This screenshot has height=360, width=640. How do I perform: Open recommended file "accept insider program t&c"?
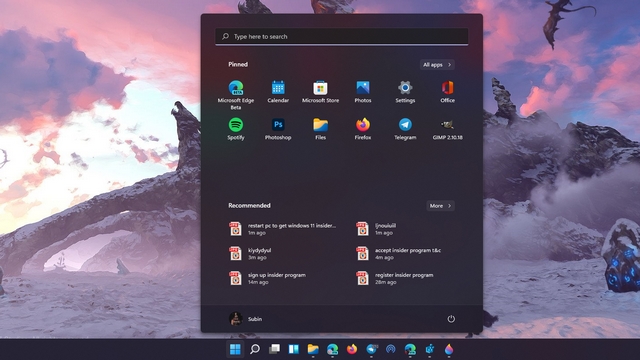click(x=398, y=253)
